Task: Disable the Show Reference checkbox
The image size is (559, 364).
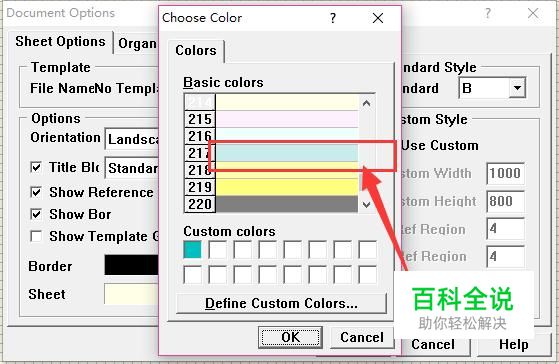Action: pos(36,192)
